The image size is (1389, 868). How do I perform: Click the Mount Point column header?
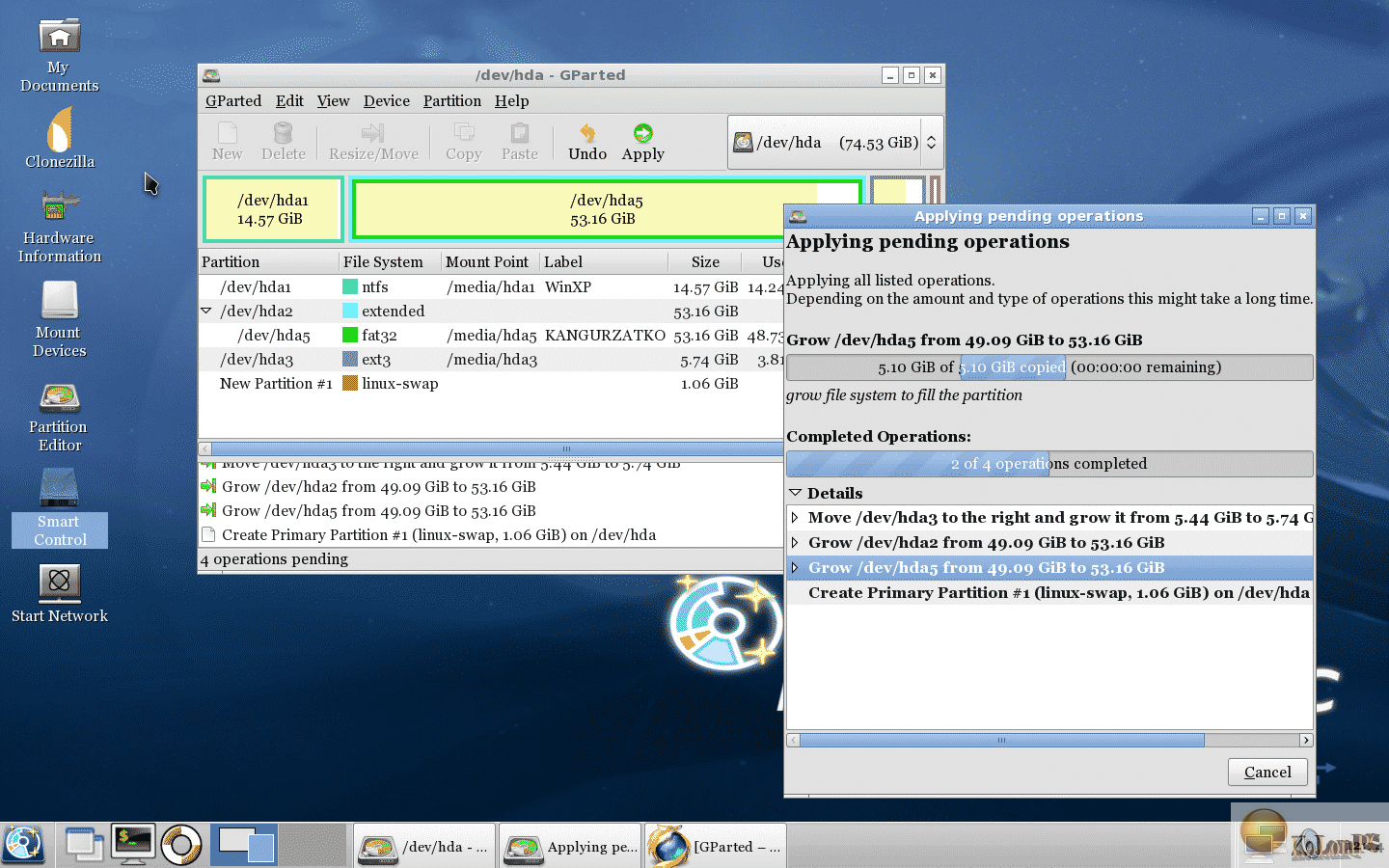coord(490,261)
